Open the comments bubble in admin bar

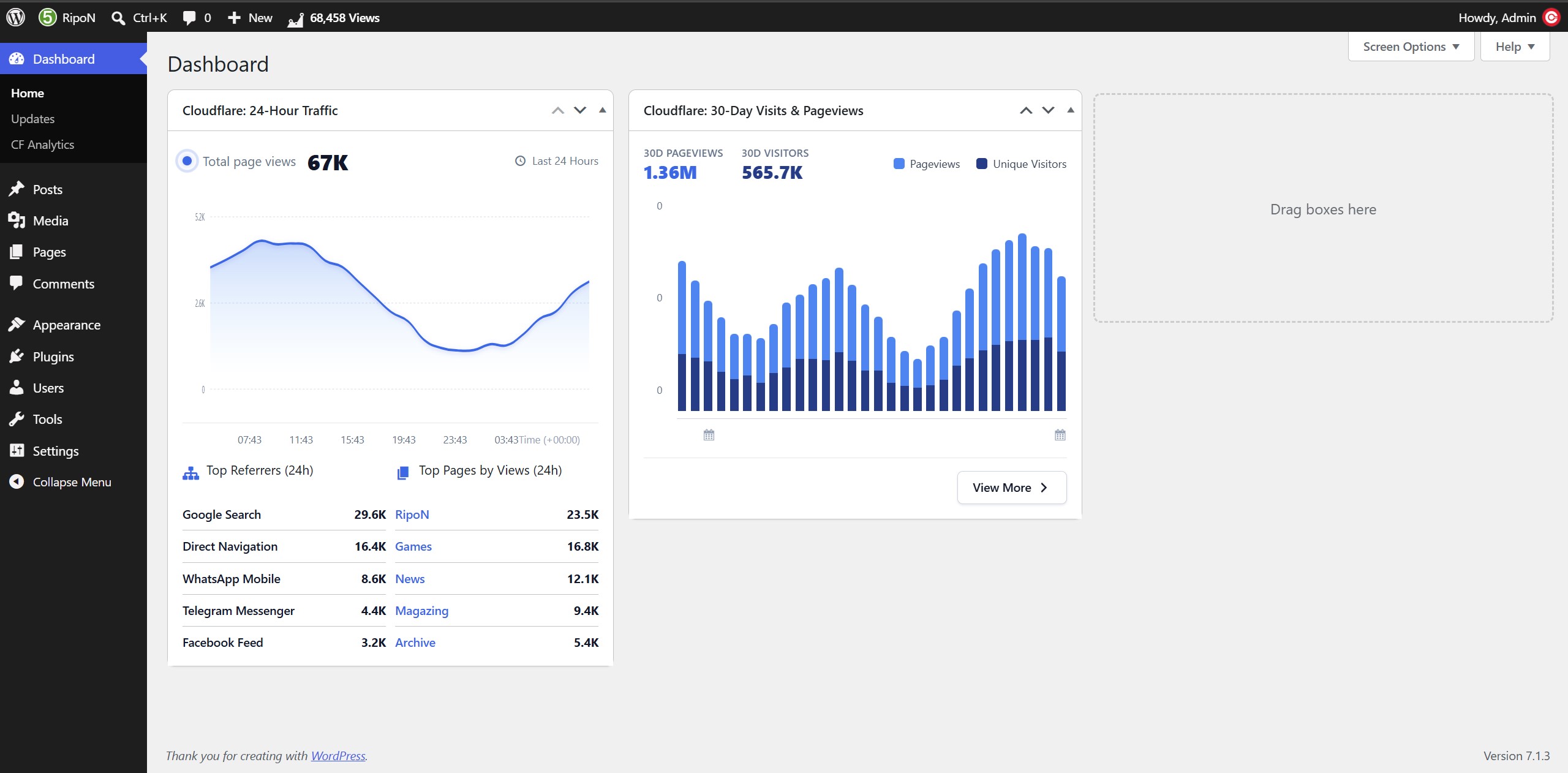tap(189, 18)
